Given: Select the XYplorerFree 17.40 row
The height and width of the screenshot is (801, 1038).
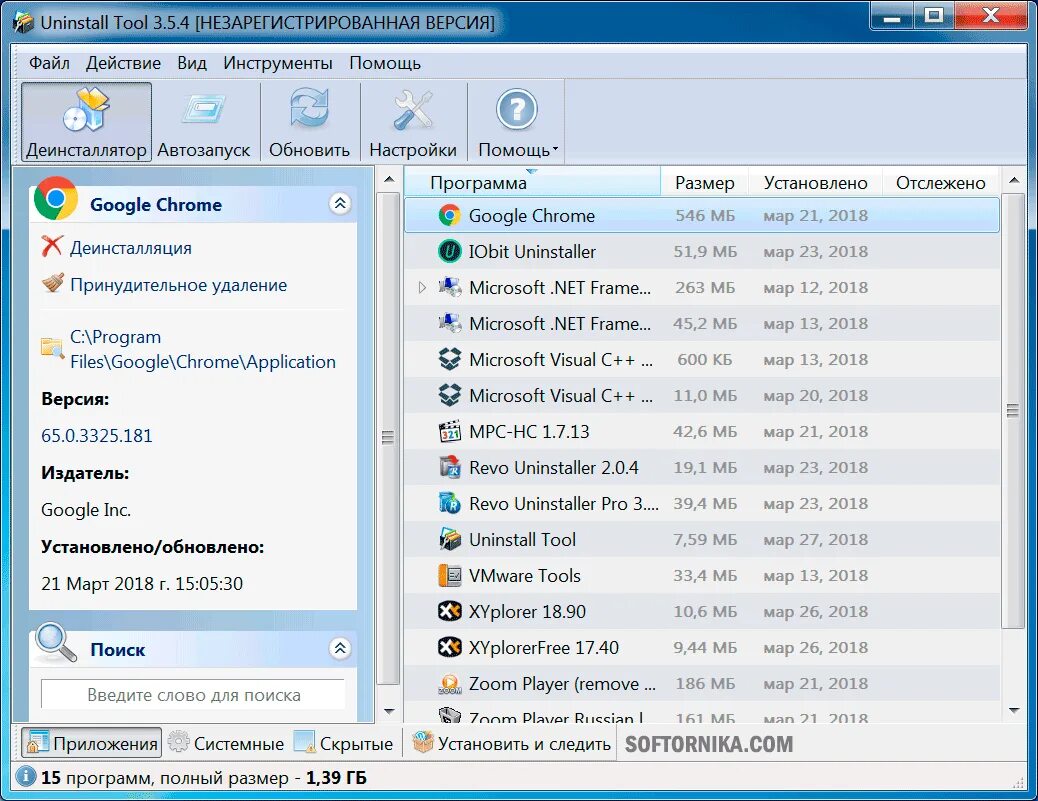Looking at the screenshot, I should [x=702, y=647].
